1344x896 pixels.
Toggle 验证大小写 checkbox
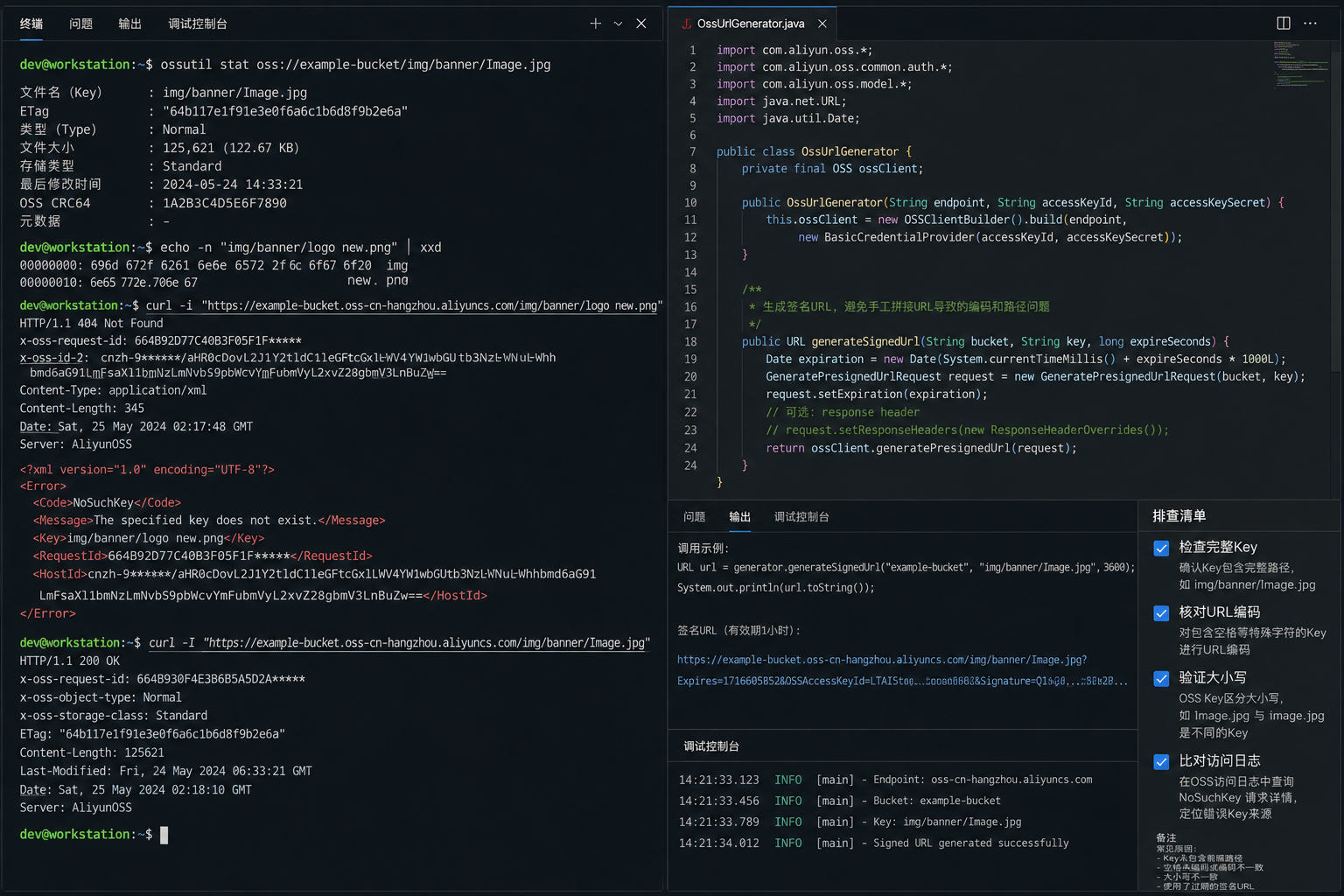click(x=1161, y=678)
